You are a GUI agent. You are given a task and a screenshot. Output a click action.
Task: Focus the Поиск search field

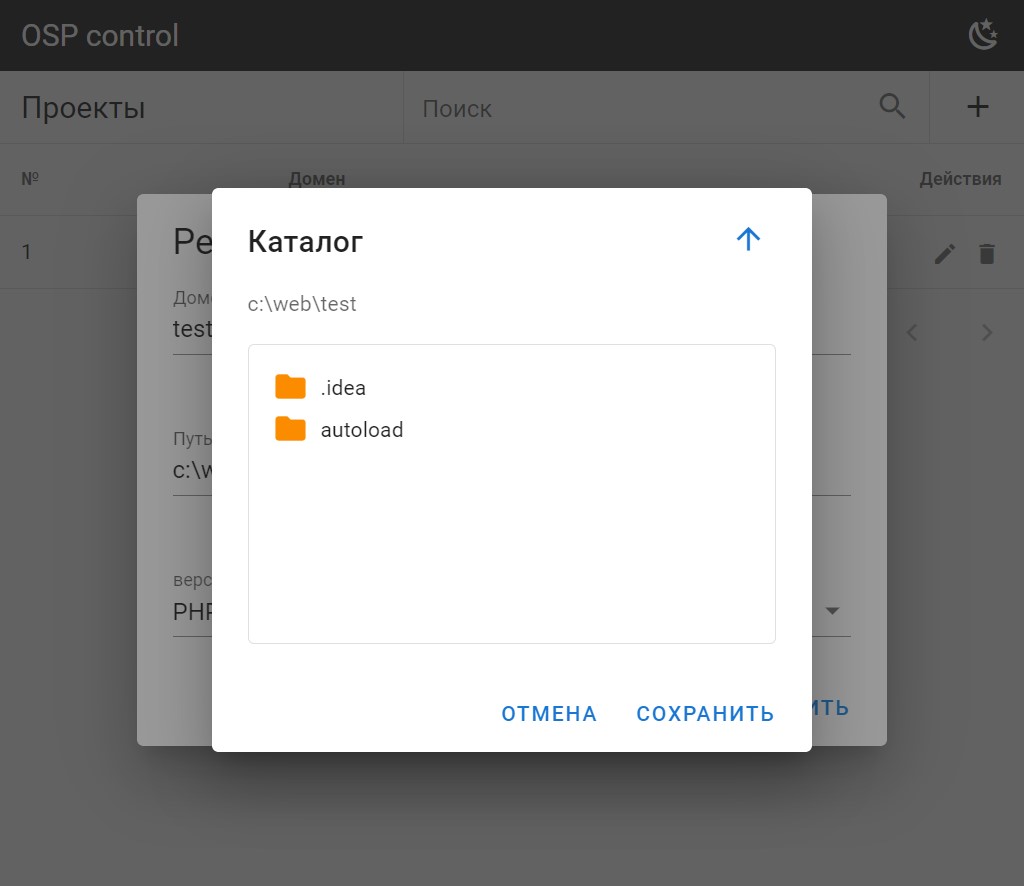point(640,108)
